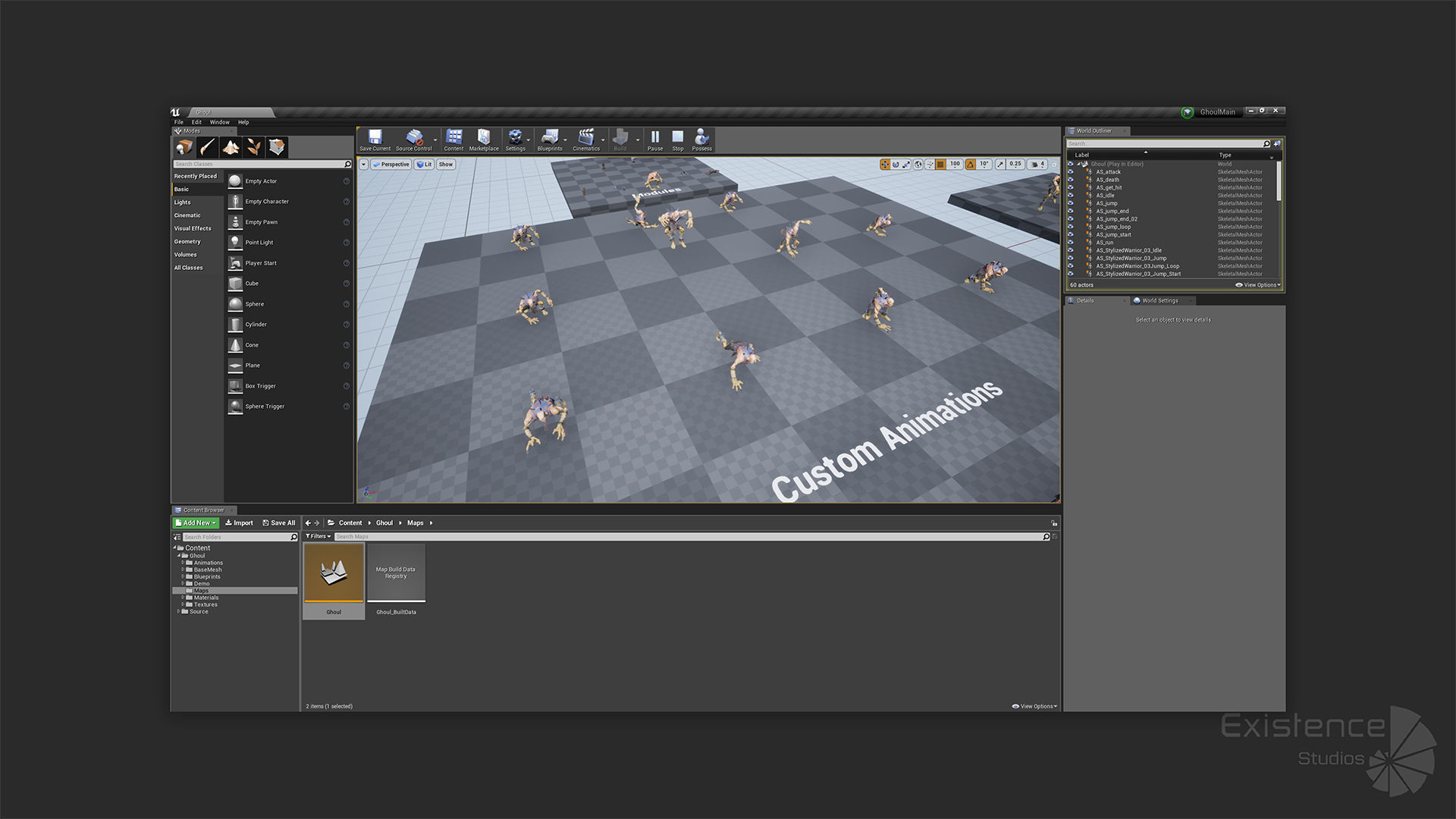Toggle grid snapping in viewport
The width and height of the screenshot is (1456, 819).
click(x=940, y=165)
